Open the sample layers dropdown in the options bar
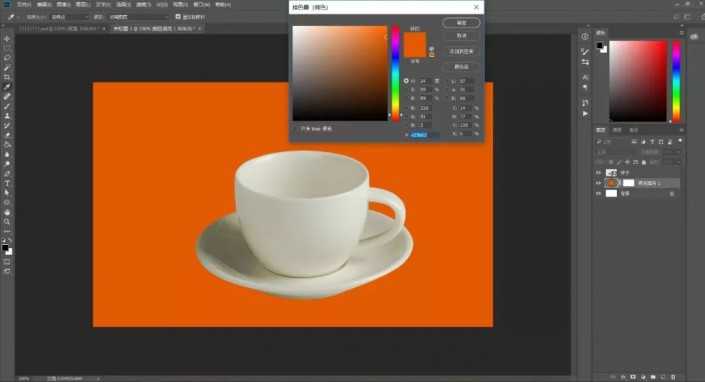The width and height of the screenshot is (705, 382). 138,17
